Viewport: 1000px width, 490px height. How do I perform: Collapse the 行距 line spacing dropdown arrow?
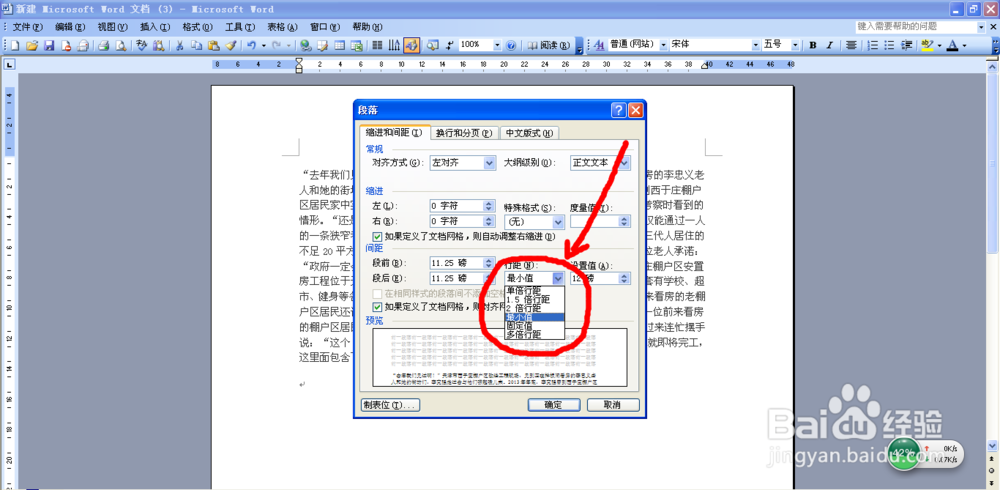coord(558,278)
